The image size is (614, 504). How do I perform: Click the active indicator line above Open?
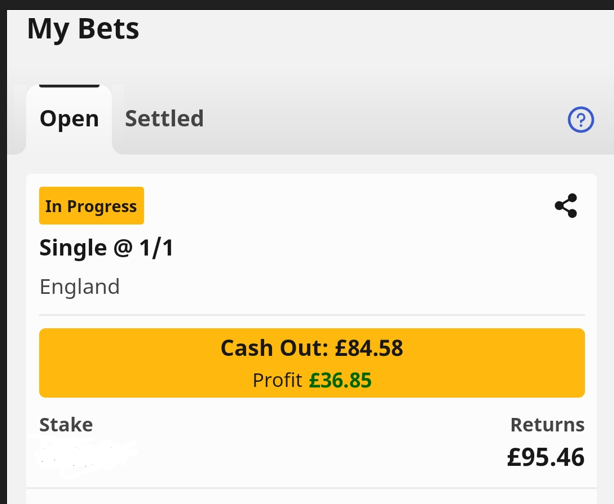69,86
